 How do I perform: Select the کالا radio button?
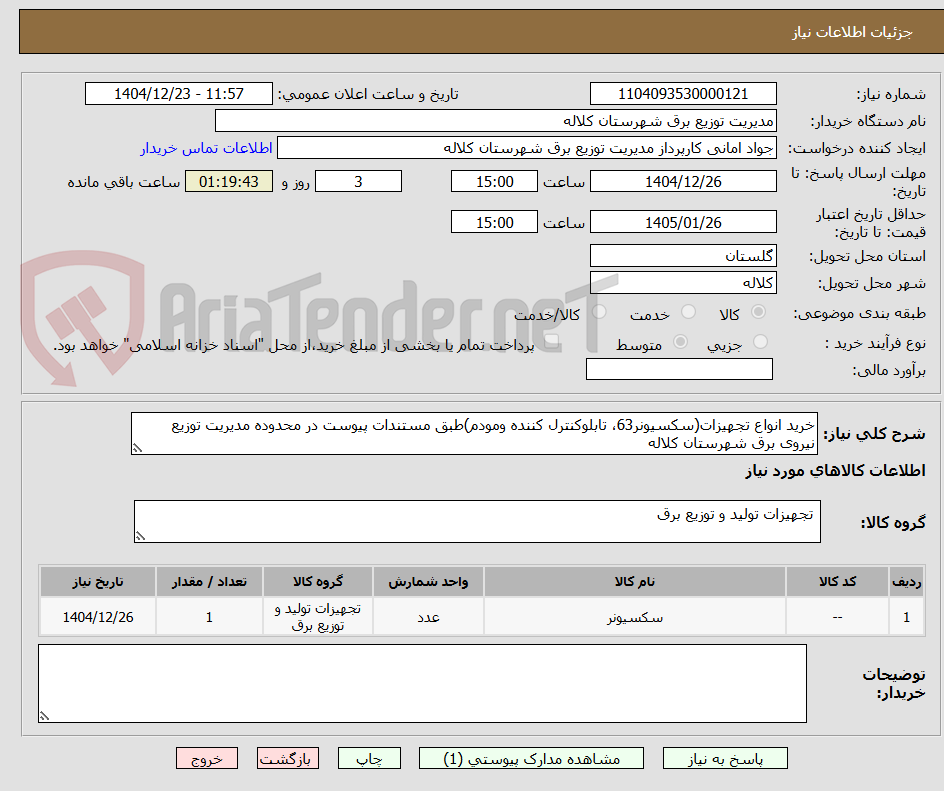coord(759,312)
